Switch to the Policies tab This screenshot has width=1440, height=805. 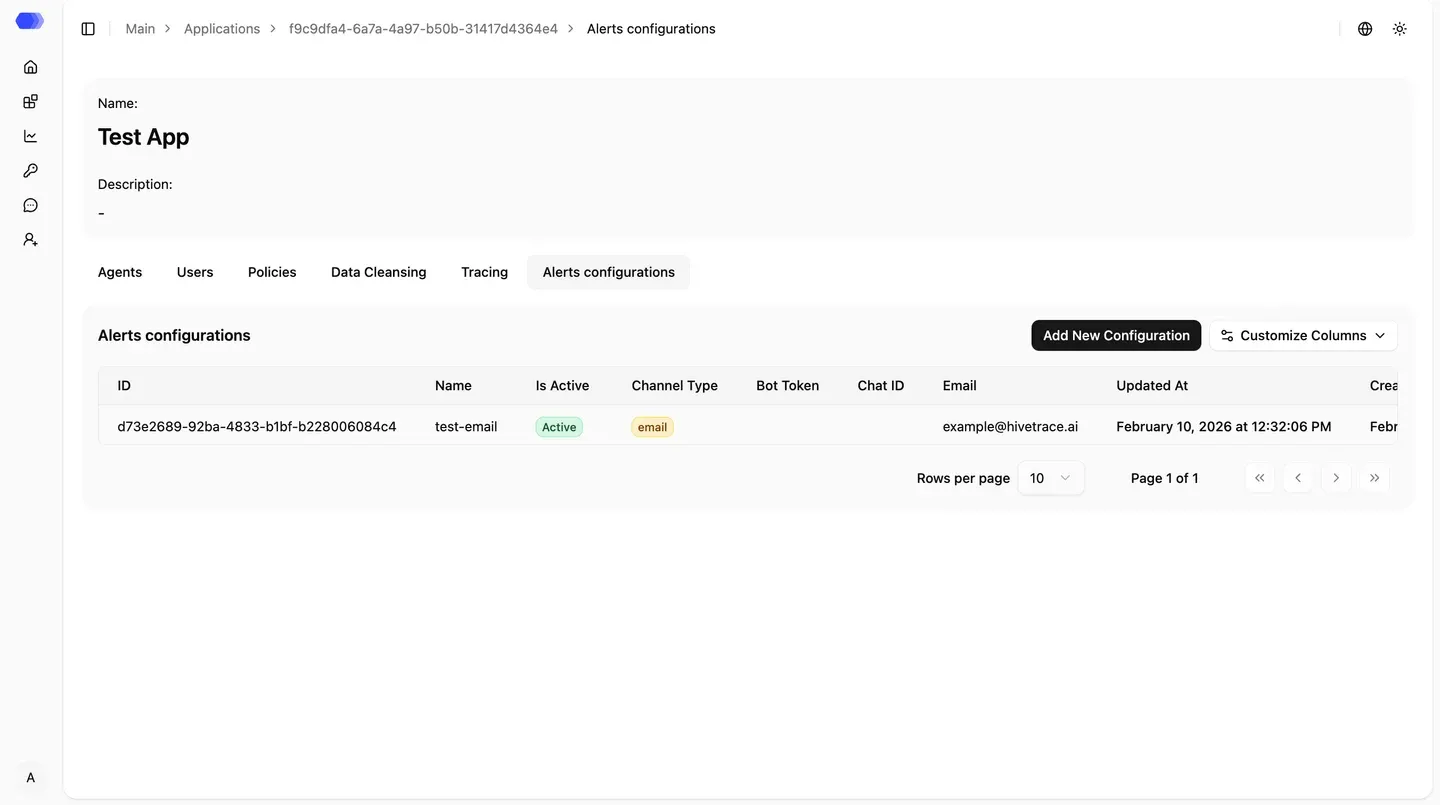tap(272, 272)
